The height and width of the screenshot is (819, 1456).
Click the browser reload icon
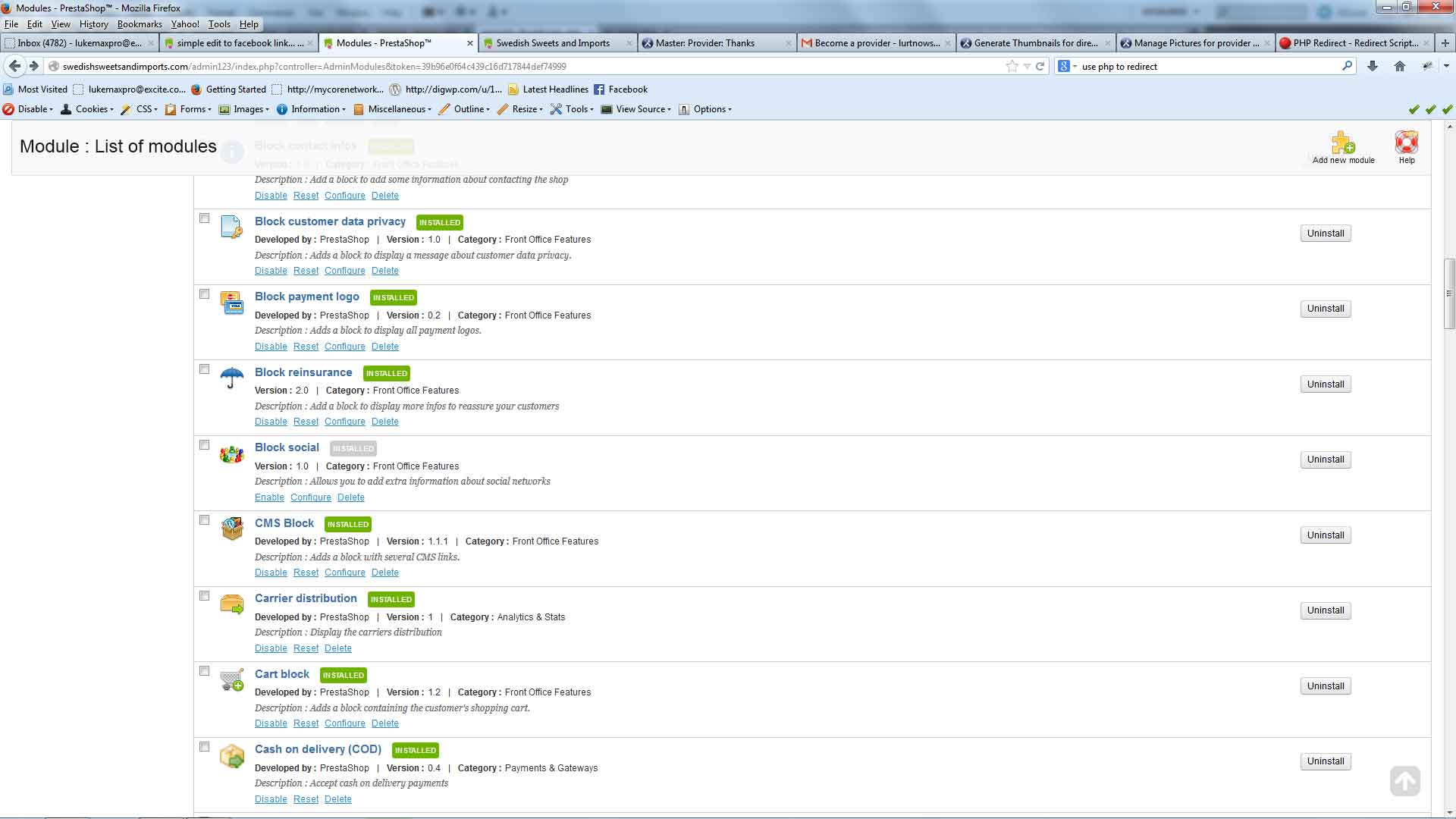click(1040, 67)
